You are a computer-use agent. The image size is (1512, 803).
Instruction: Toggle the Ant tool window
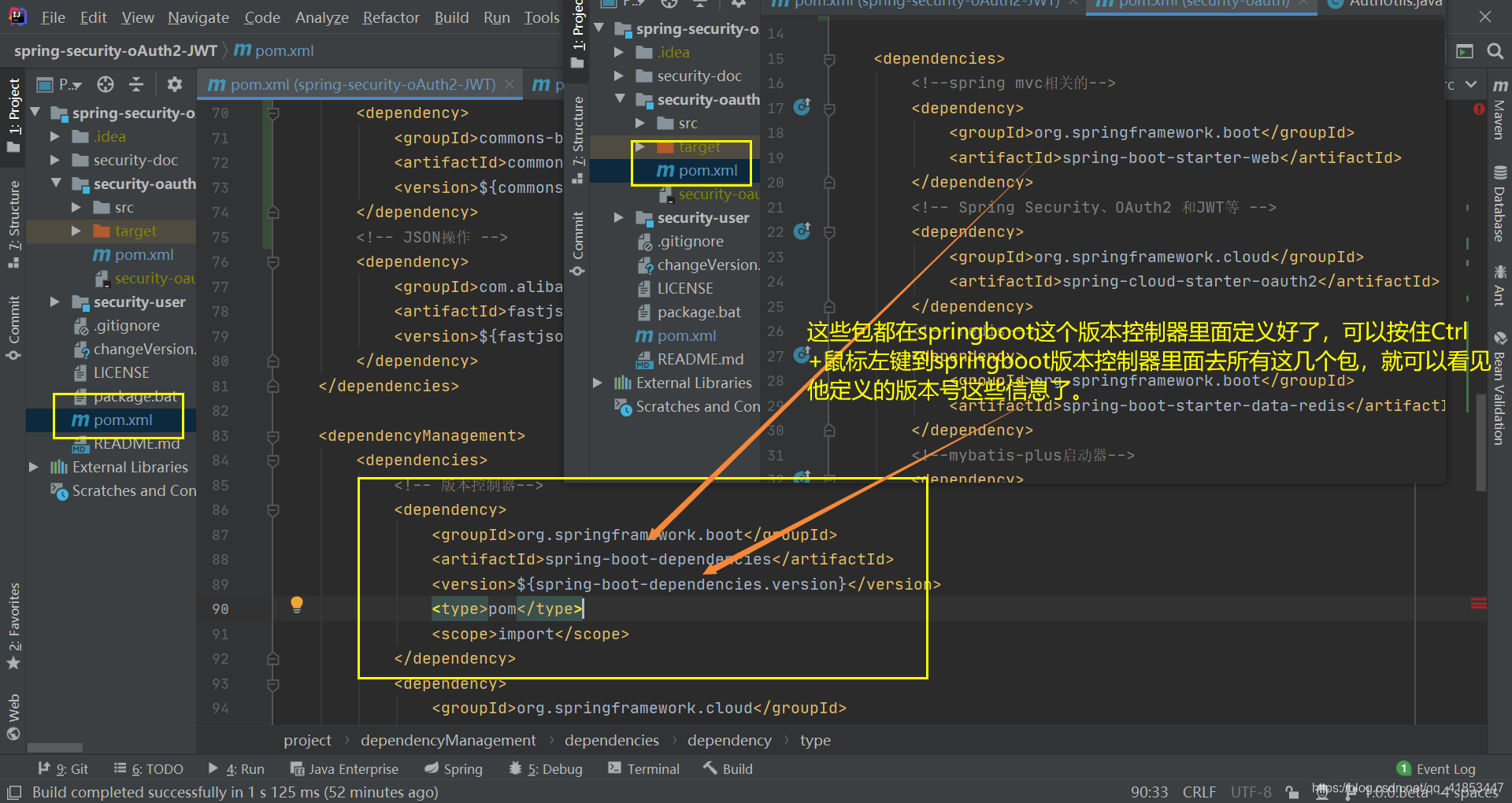coord(1499,285)
